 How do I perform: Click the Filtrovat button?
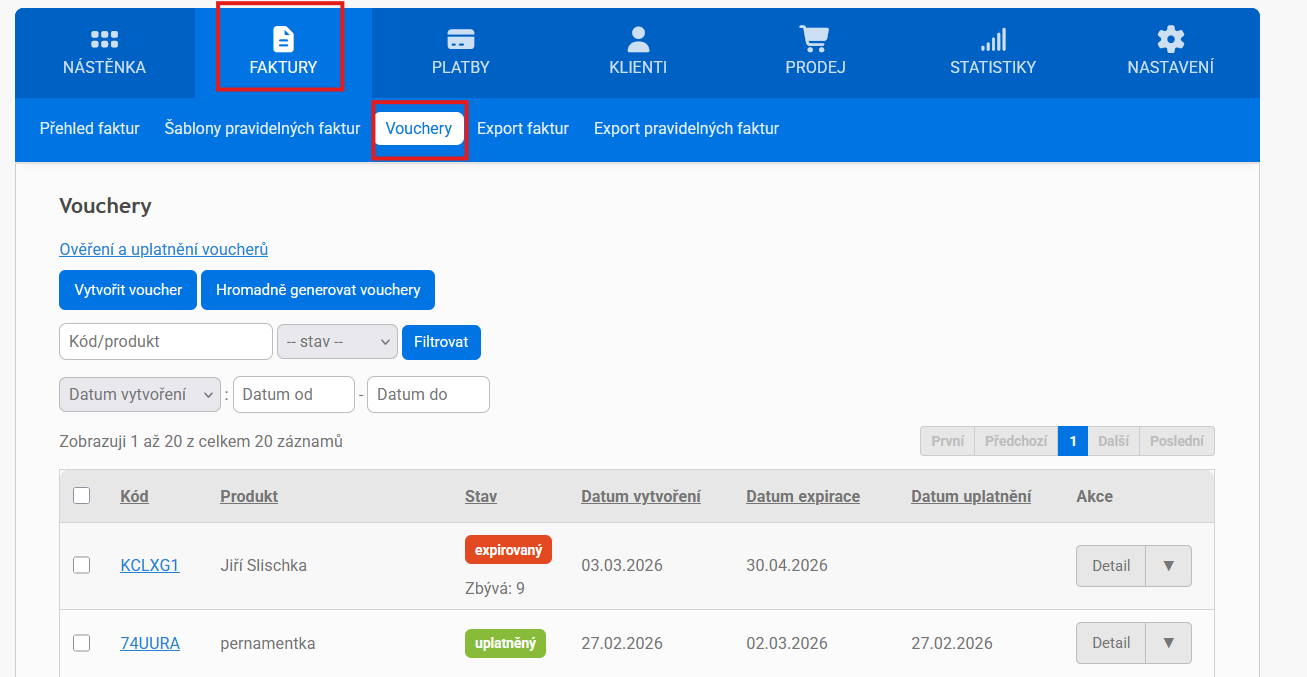[441, 341]
